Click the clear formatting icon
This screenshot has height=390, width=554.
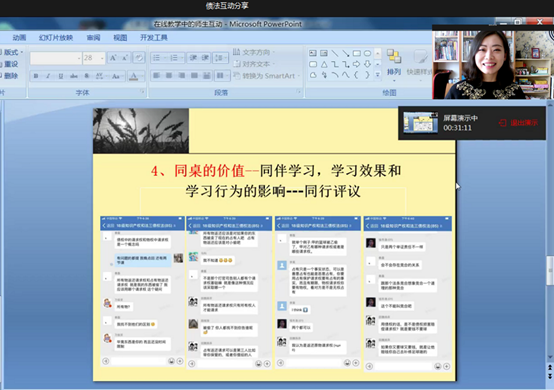point(139,58)
